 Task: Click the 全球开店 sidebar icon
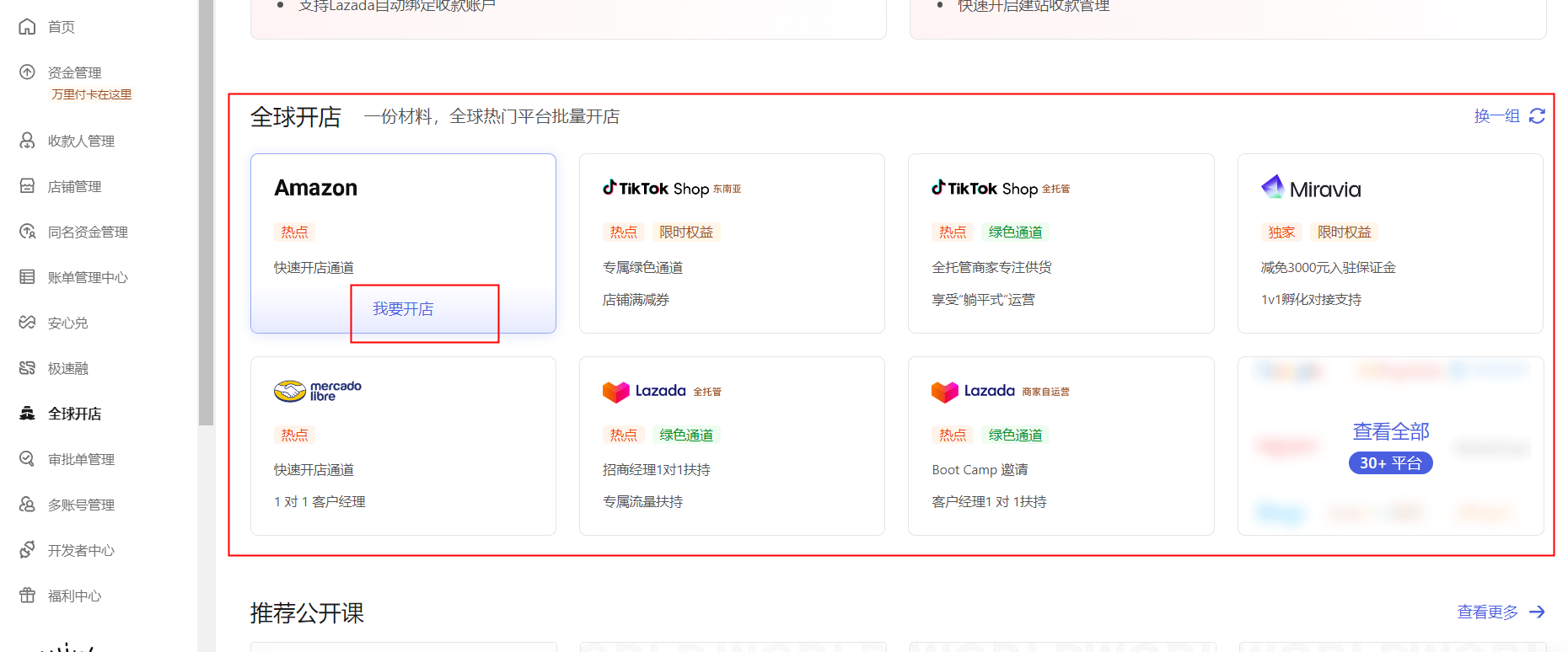(x=28, y=414)
